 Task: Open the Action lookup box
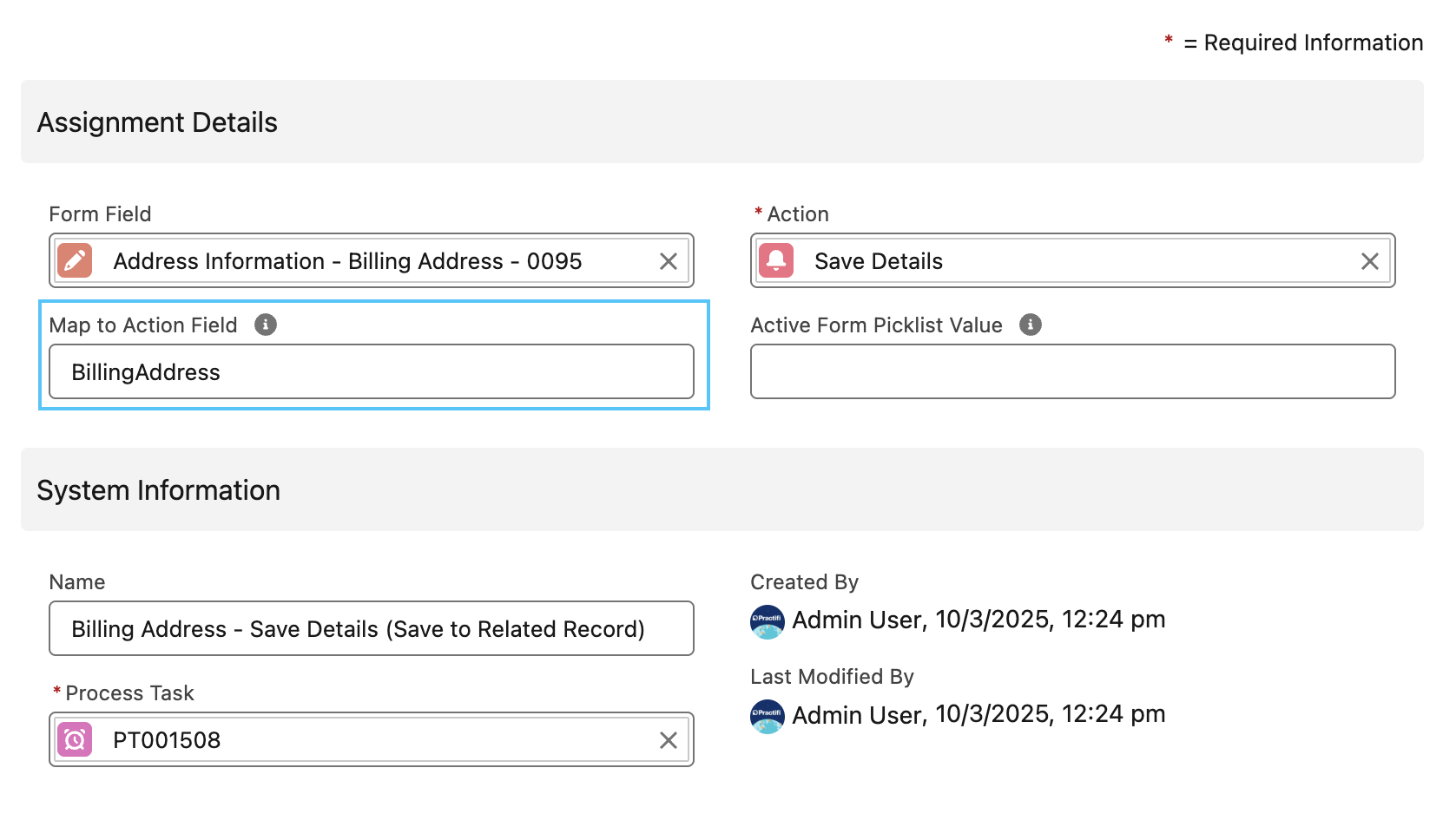pyautogui.click(x=1072, y=260)
